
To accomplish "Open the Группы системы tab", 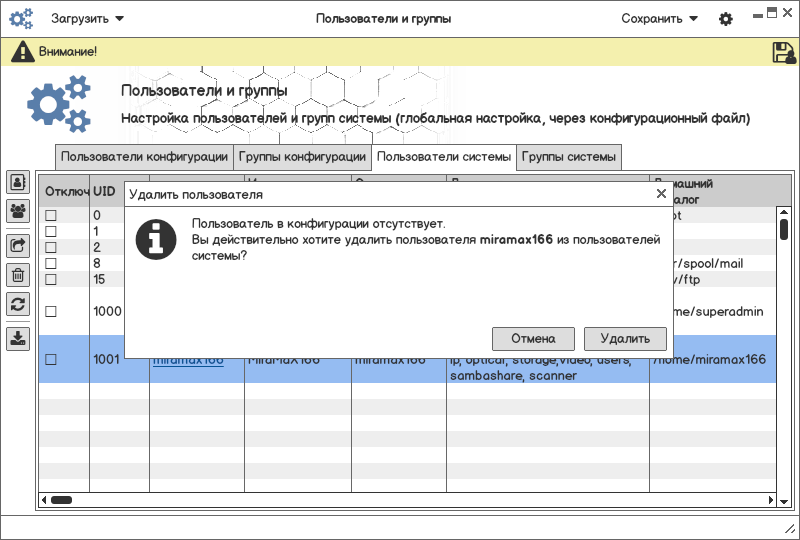I will (568, 157).
